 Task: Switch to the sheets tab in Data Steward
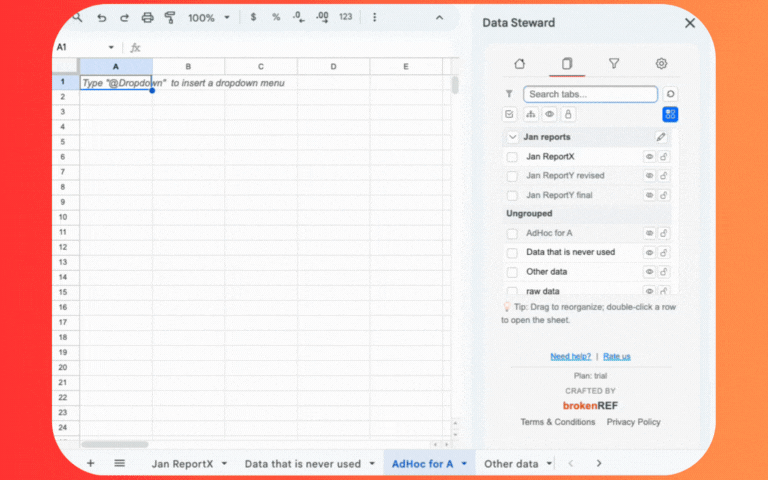[x=567, y=64]
